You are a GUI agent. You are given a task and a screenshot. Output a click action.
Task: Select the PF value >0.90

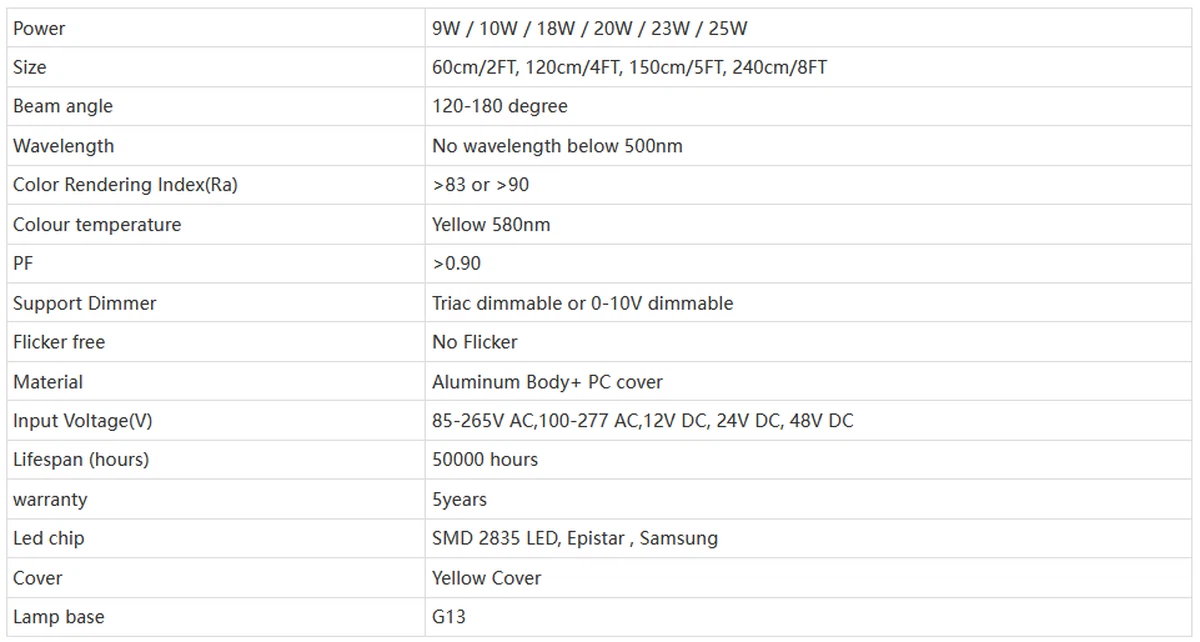456,263
